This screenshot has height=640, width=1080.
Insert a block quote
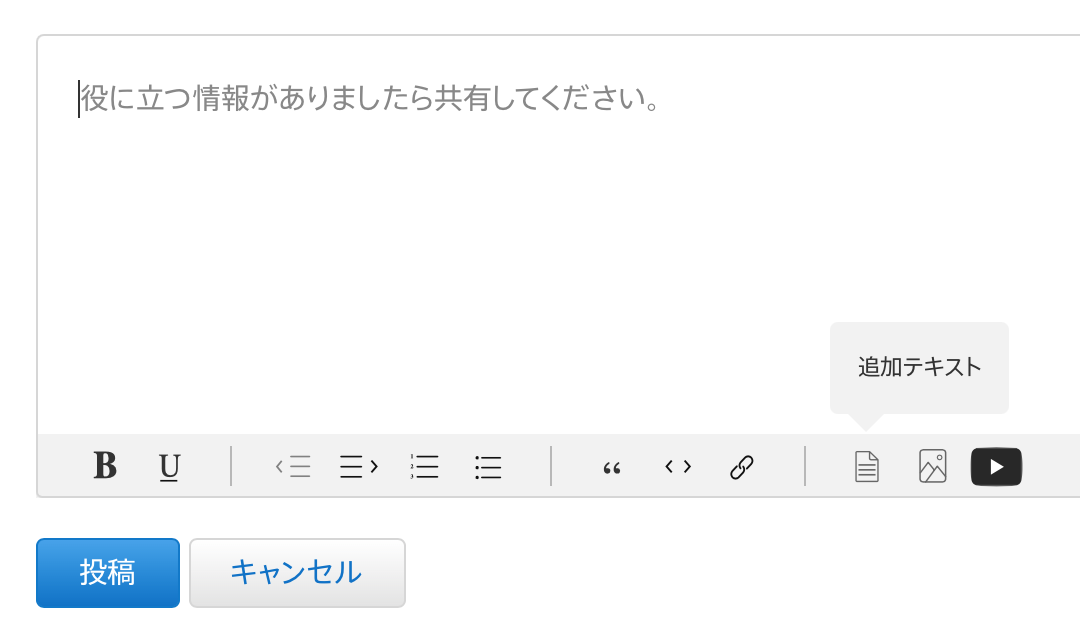(x=612, y=467)
